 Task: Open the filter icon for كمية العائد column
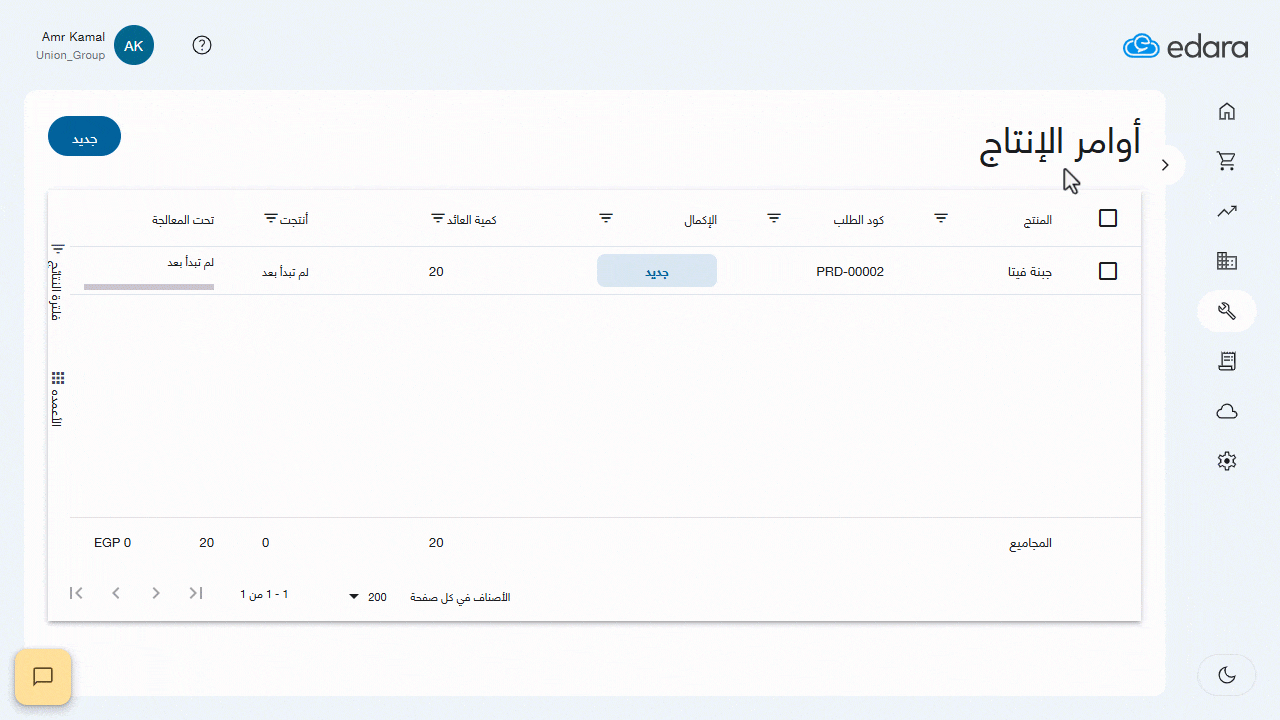[x=438, y=218]
